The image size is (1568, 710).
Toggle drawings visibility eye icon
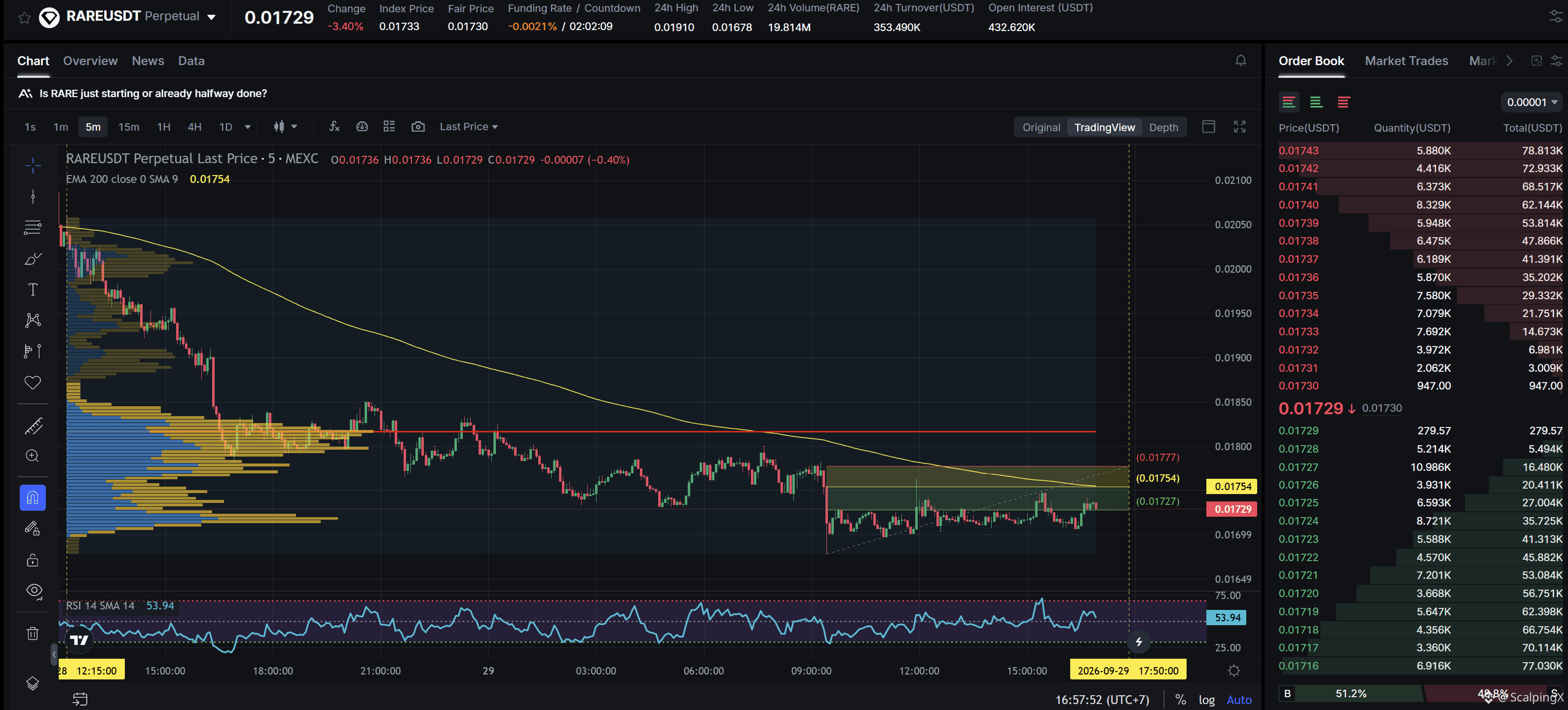[x=34, y=591]
